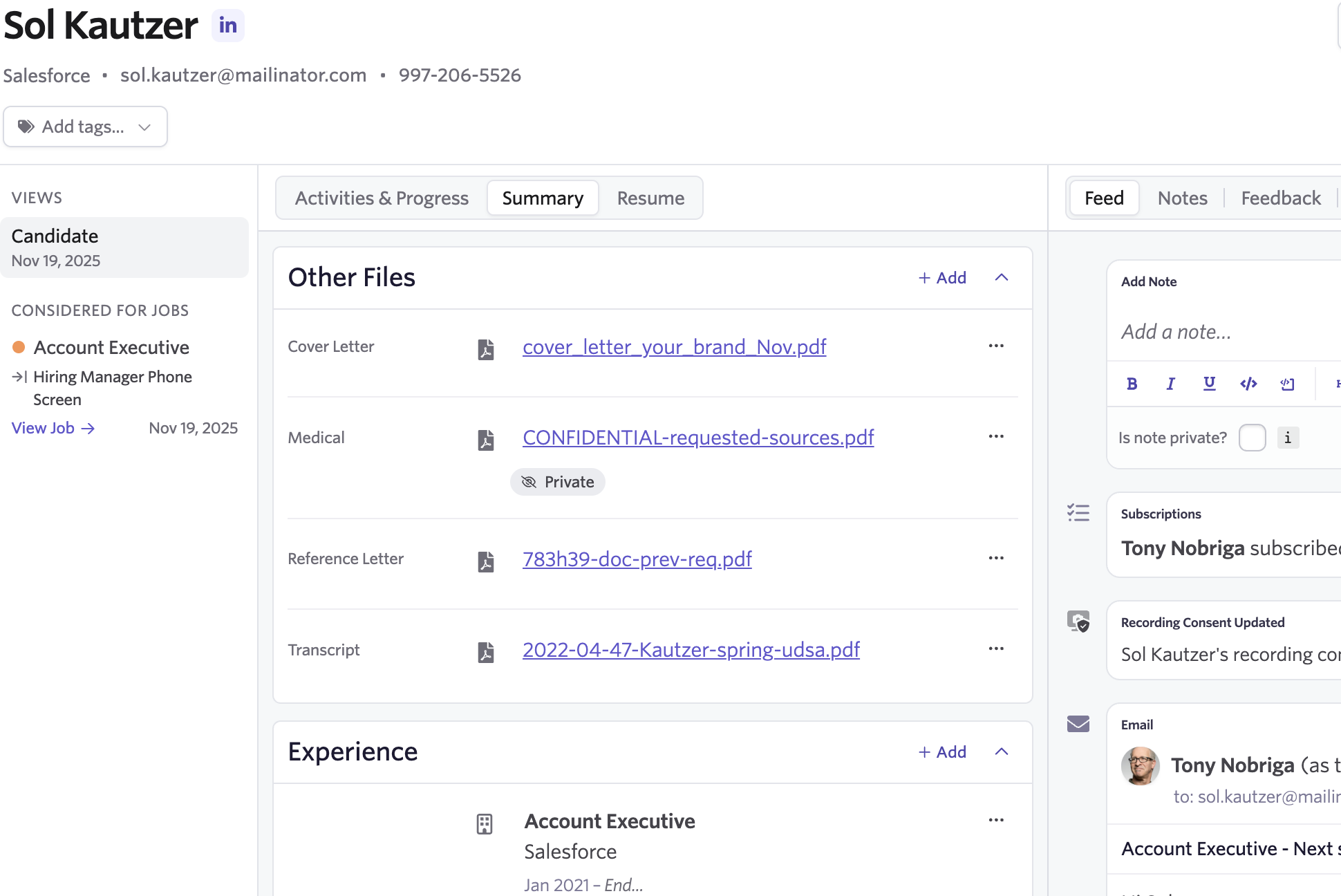Open options menu for the Transcript file
The width and height of the screenshot is (1341, 896).
coord(995,648)
